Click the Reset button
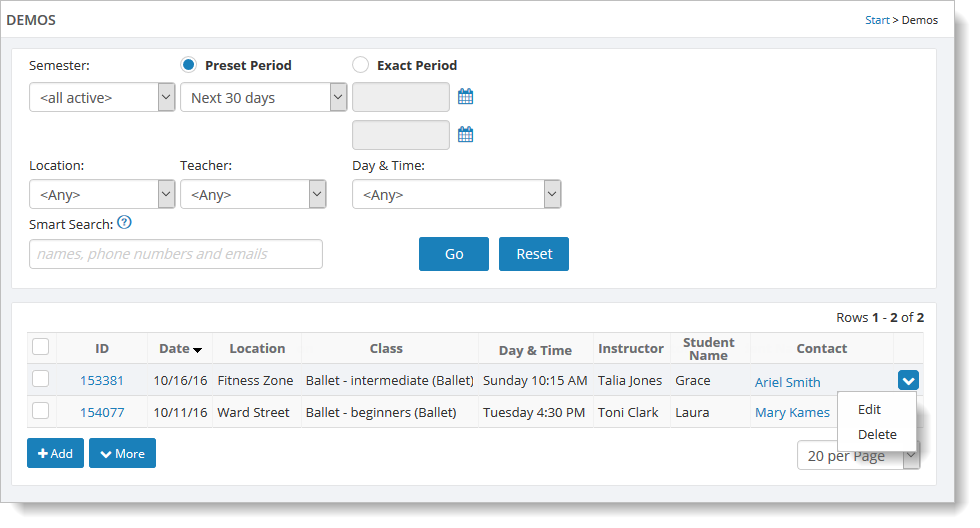 [534, 254]
